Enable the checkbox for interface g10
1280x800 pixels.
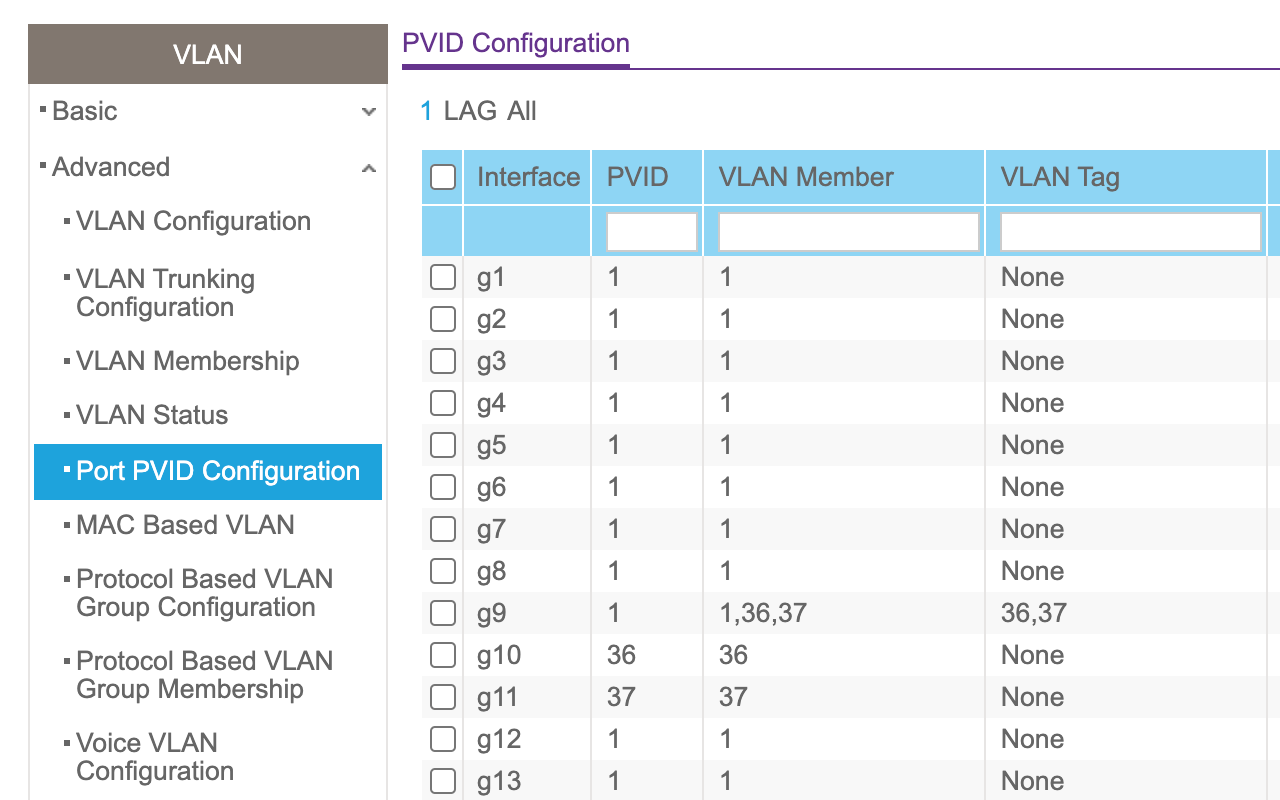click(443, 655)
